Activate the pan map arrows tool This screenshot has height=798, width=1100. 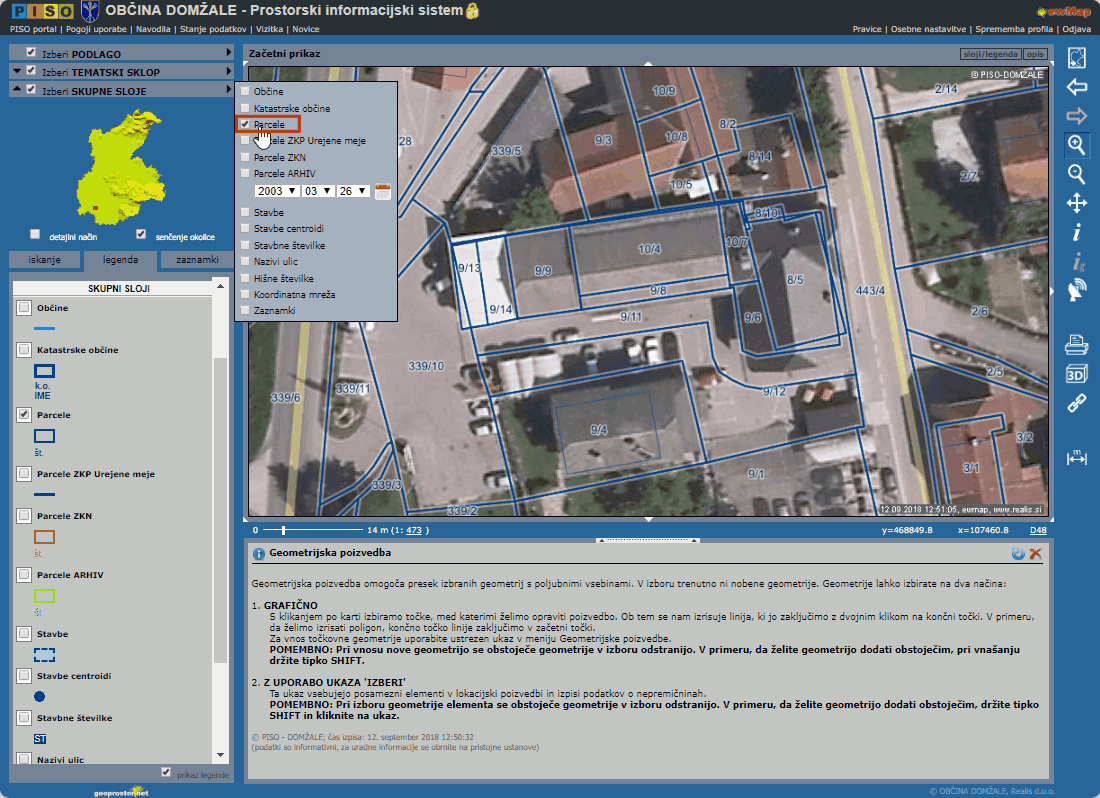coord(1077,203)
